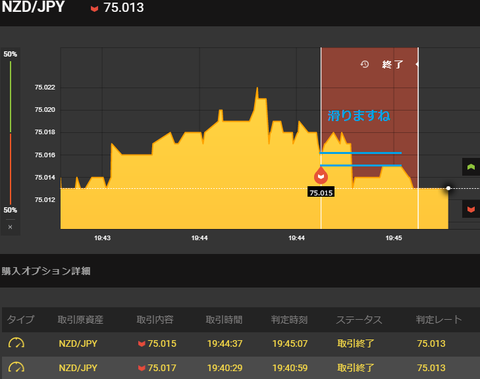Click the 75.015 trade content cell
480x379 pixels.
click(157, 343)
